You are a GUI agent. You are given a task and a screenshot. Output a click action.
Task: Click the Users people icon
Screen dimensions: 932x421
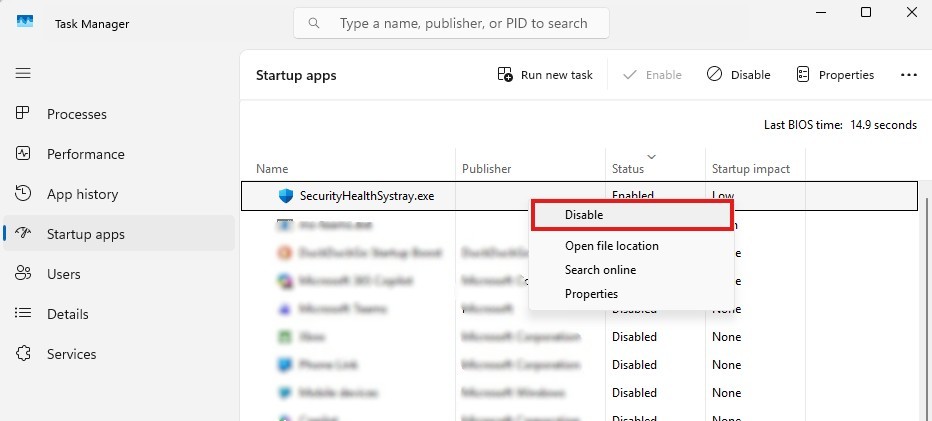[x=23, y=273]
